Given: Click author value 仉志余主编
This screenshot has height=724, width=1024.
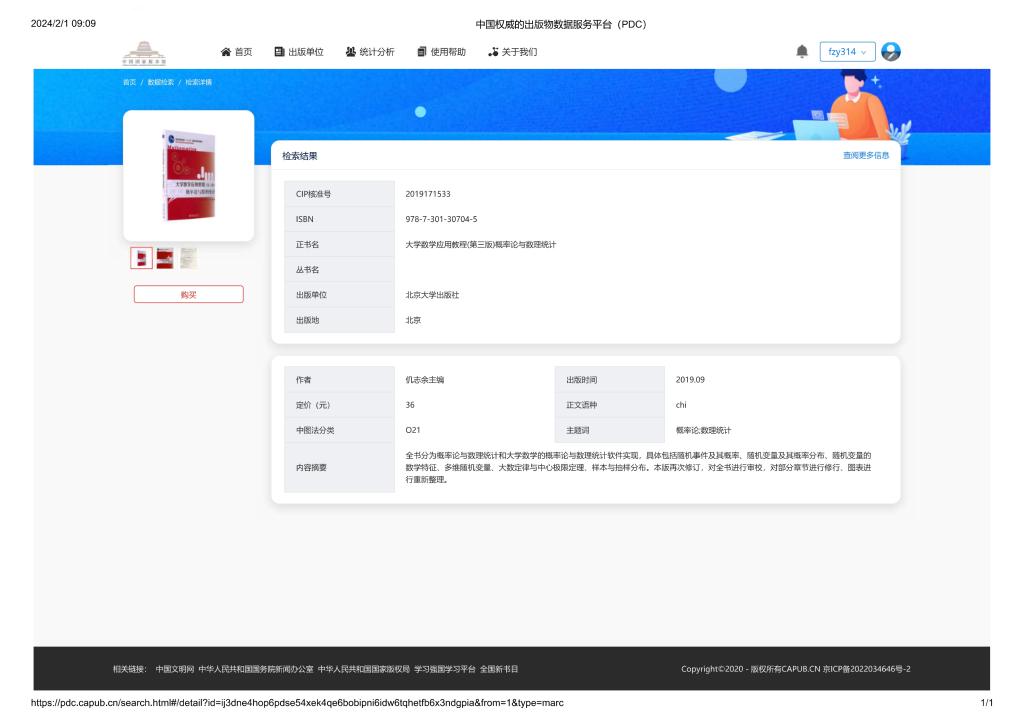Looking at the screenshot, I should 424,380.
